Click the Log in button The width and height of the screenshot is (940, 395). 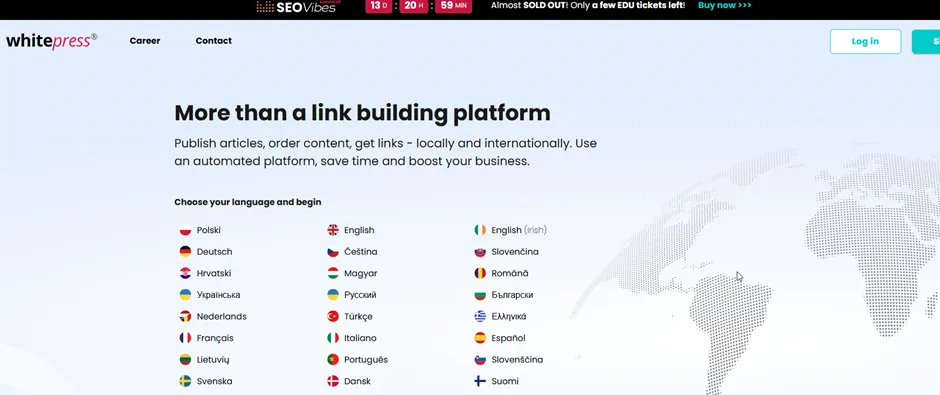865,41
